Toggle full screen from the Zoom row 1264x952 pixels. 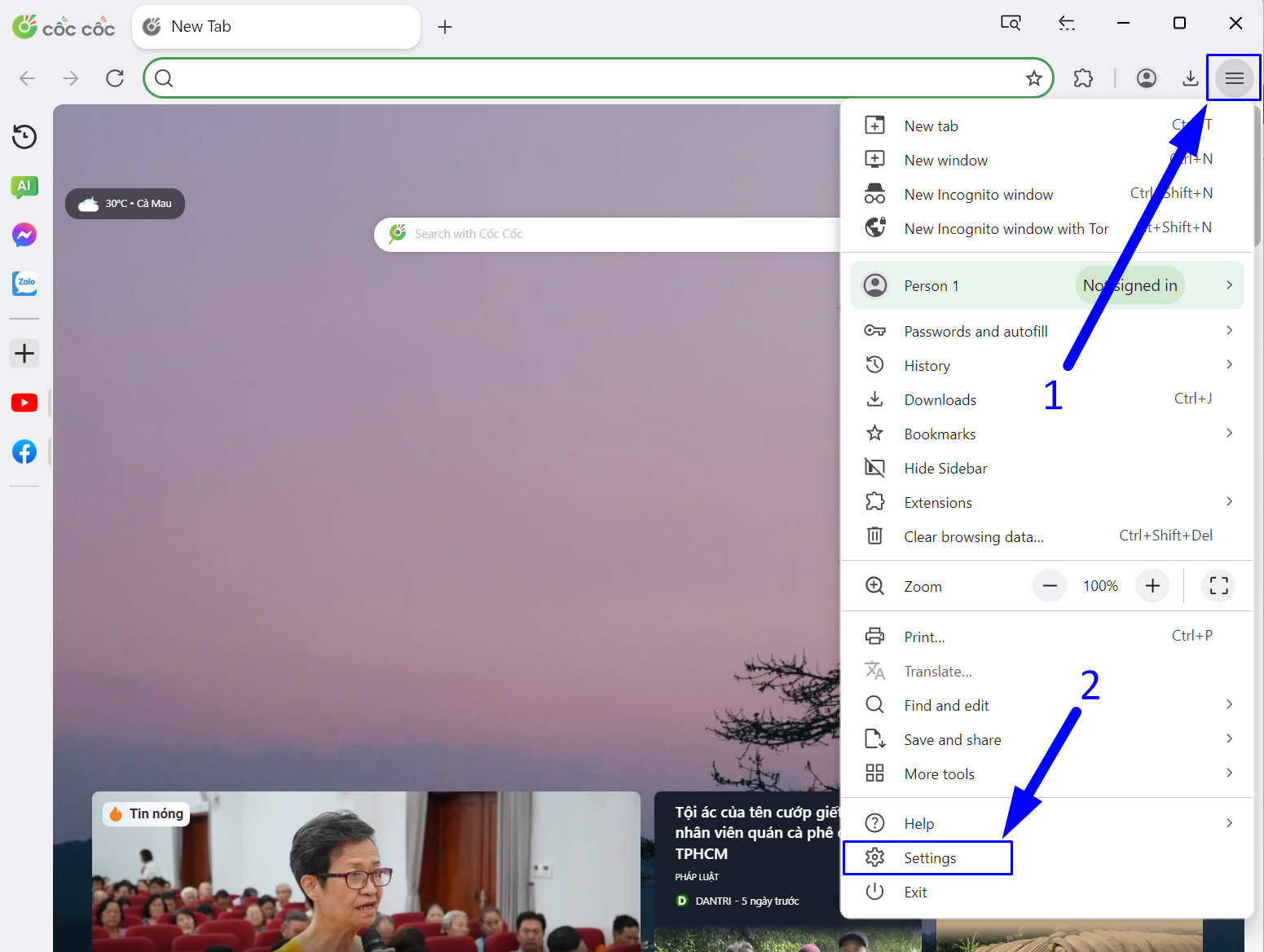pyautogui.click(x=1218, y=585)
